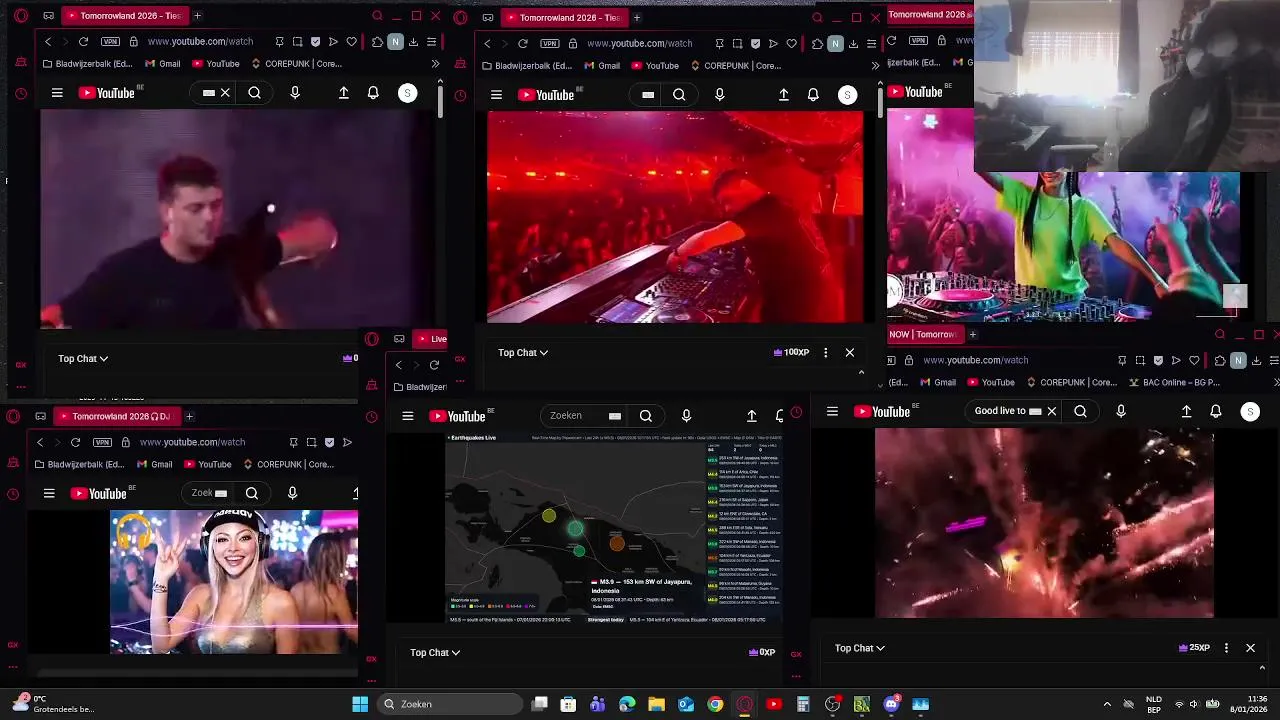Open Gmail bookmark in top-left window
1280x720 pixels.
[x=163, y=64]
